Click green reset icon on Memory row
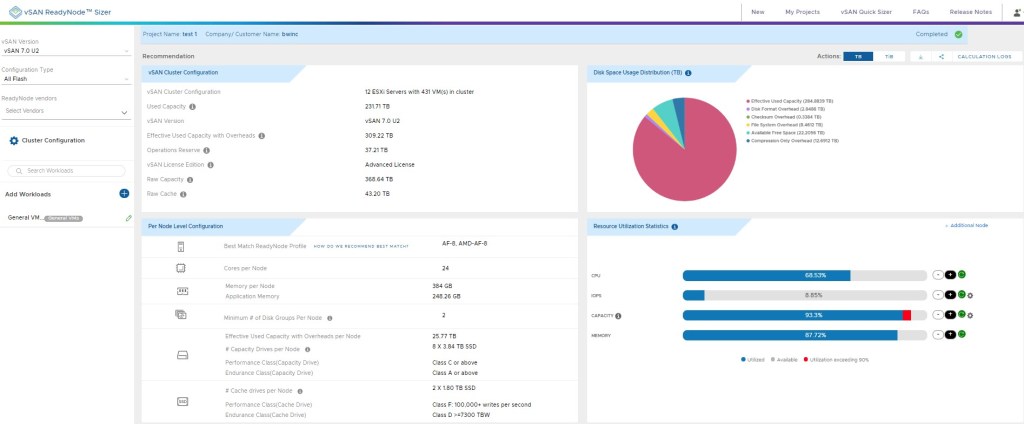The image size is (1024, 424). tap(961, 335)
